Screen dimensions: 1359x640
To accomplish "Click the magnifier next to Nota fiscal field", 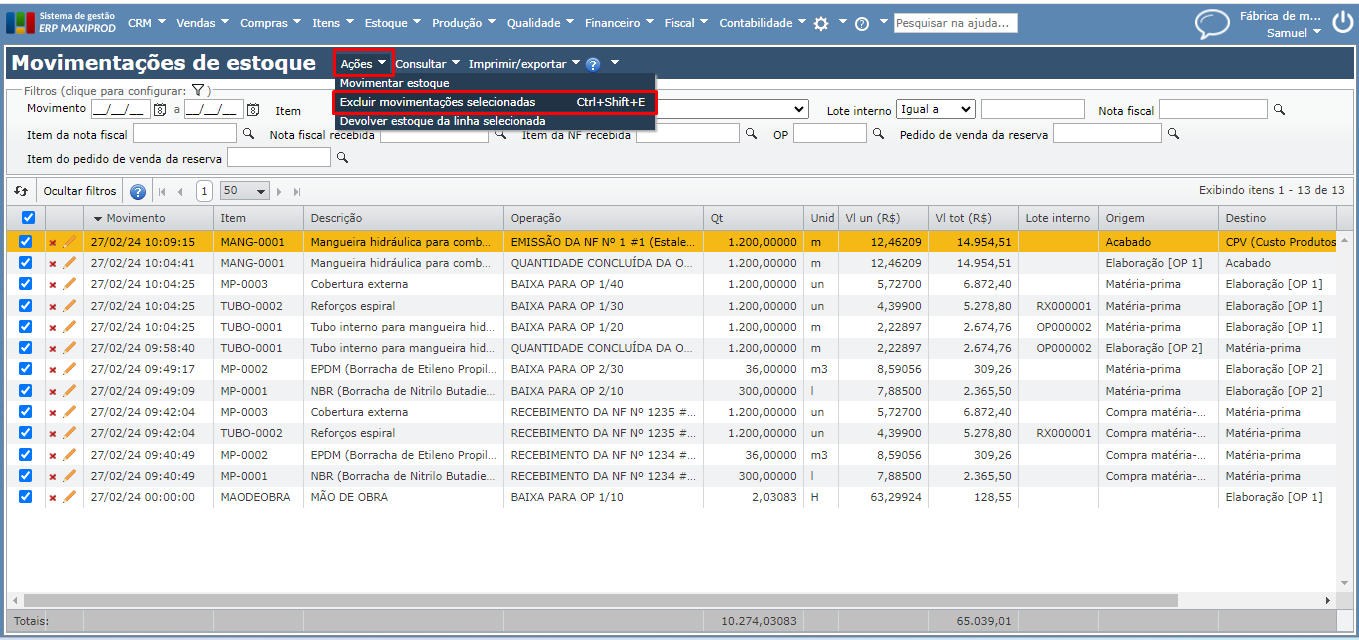I will 1279,109.
